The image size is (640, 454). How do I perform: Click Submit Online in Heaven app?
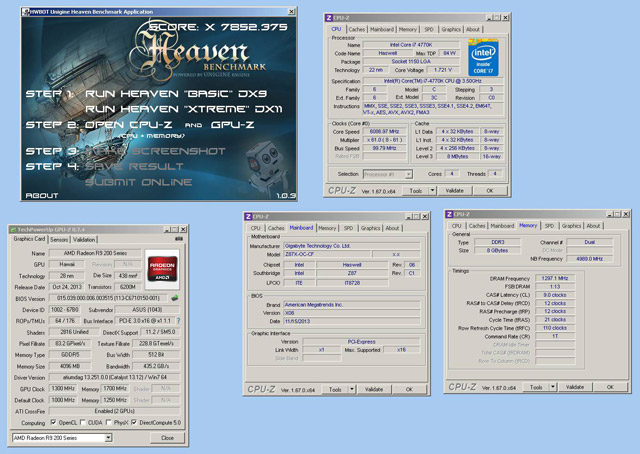click(138, 182)
